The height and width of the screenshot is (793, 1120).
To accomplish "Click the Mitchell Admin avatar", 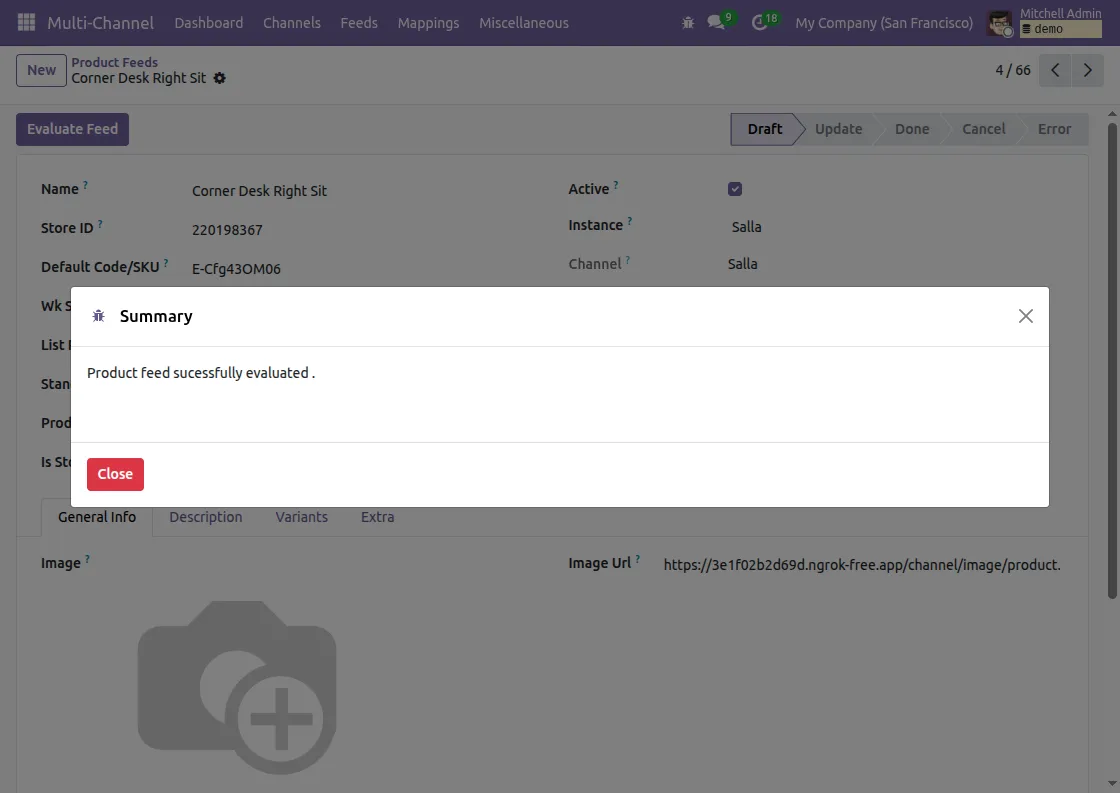I will tap(999, 23).
